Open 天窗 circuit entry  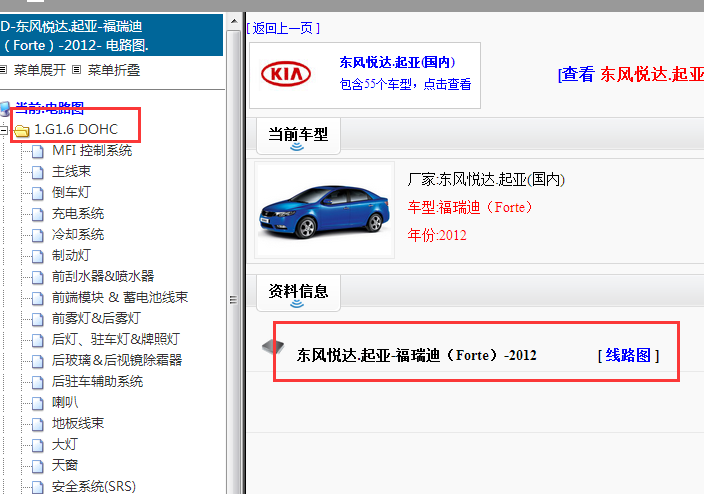pyautogui.click(x=65, y=465)
